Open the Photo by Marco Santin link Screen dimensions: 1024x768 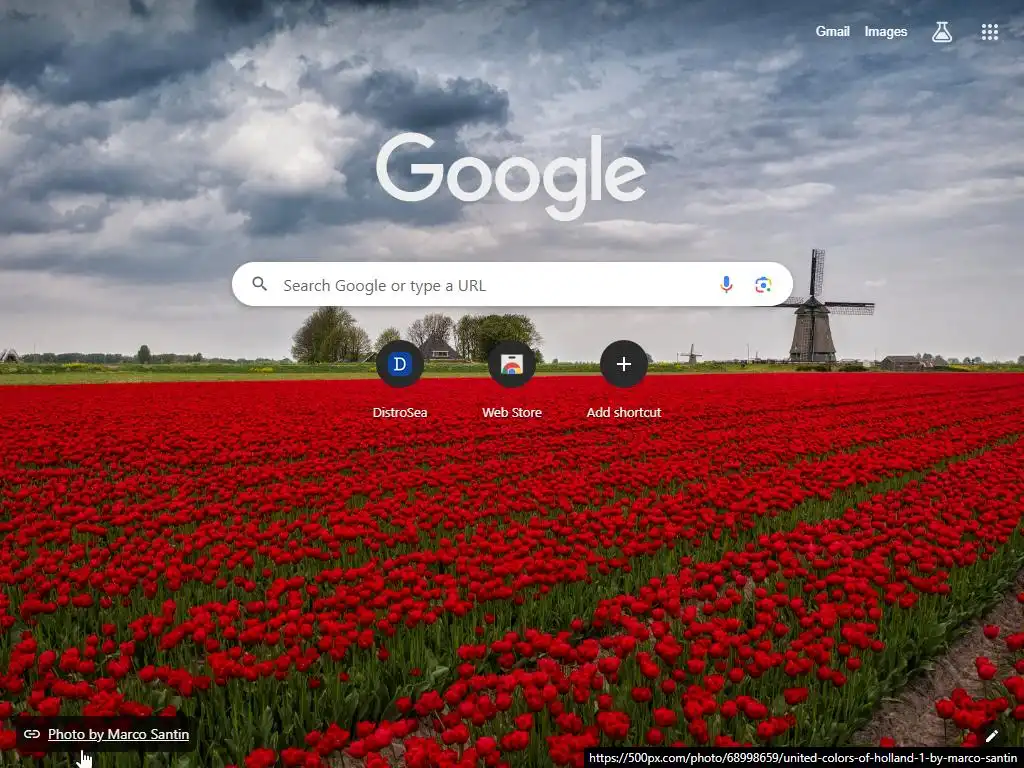click(x=118, y=734)
